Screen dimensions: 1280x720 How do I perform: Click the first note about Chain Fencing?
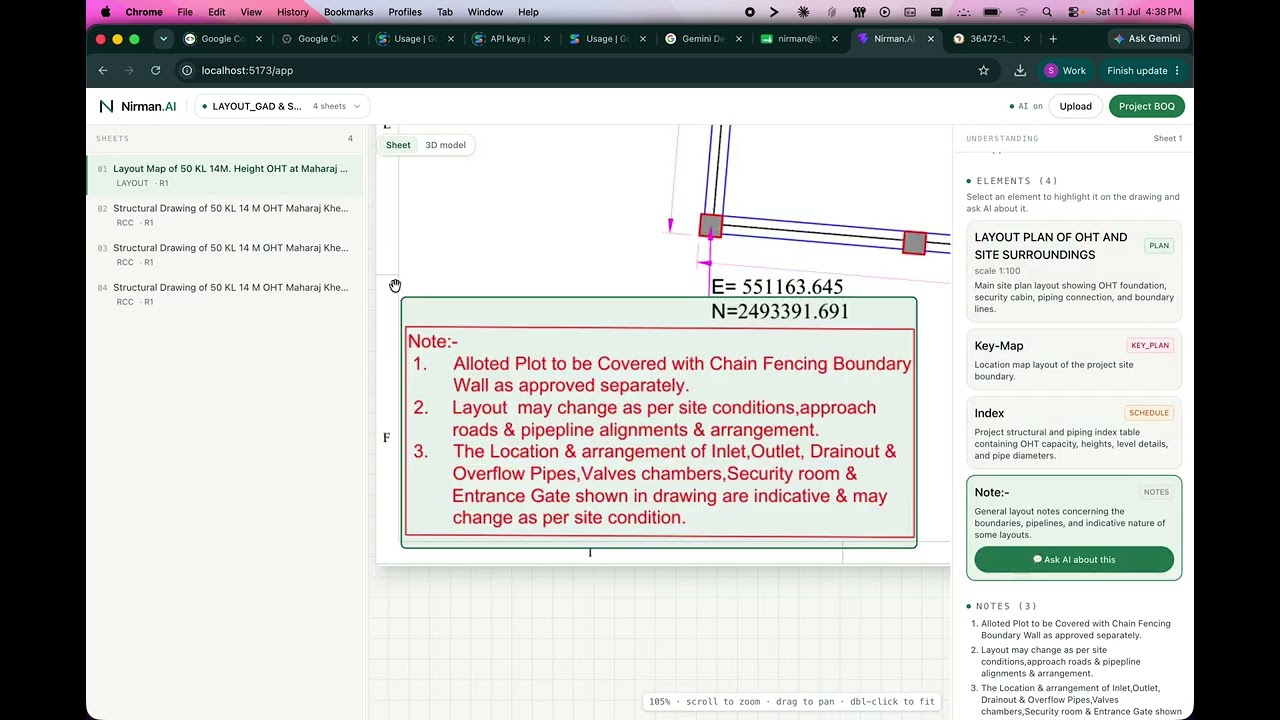(1075, 629)
